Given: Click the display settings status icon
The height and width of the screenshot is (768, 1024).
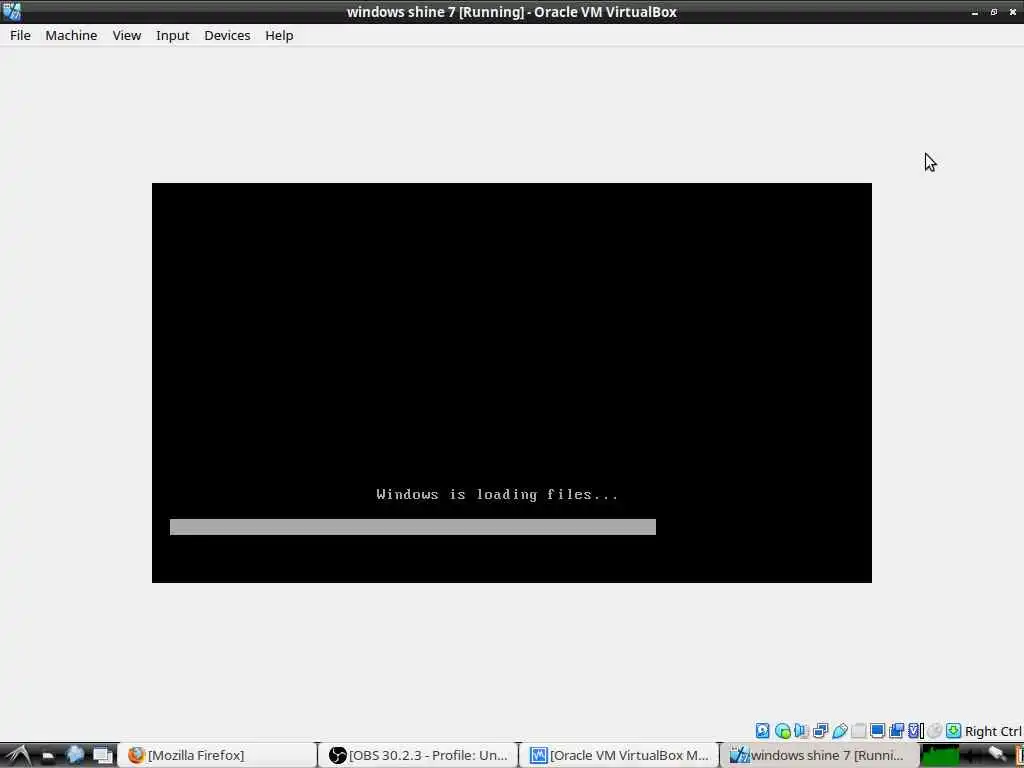Looking at the screenshot, I should [878, 730].
